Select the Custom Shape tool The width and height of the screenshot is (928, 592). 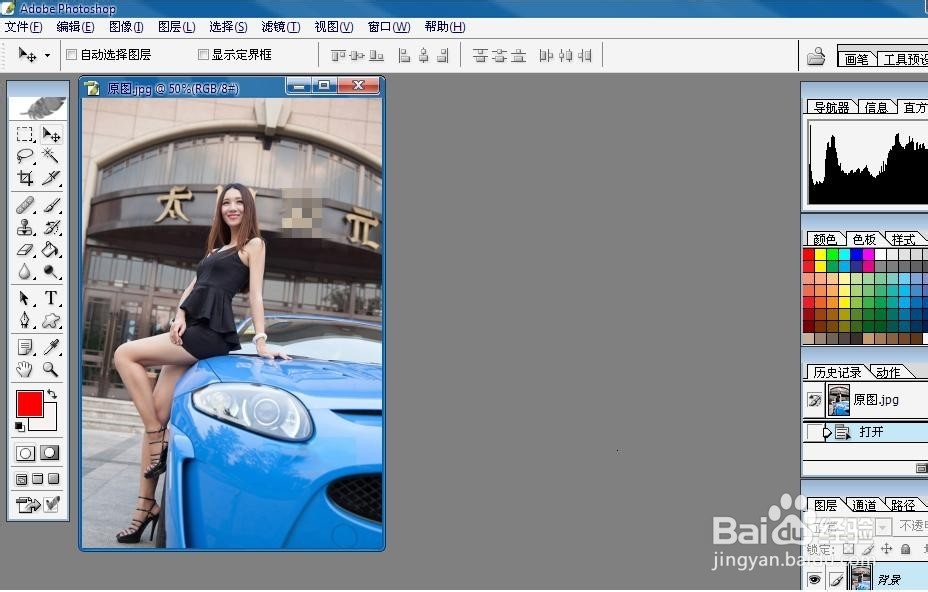[51, 320]
